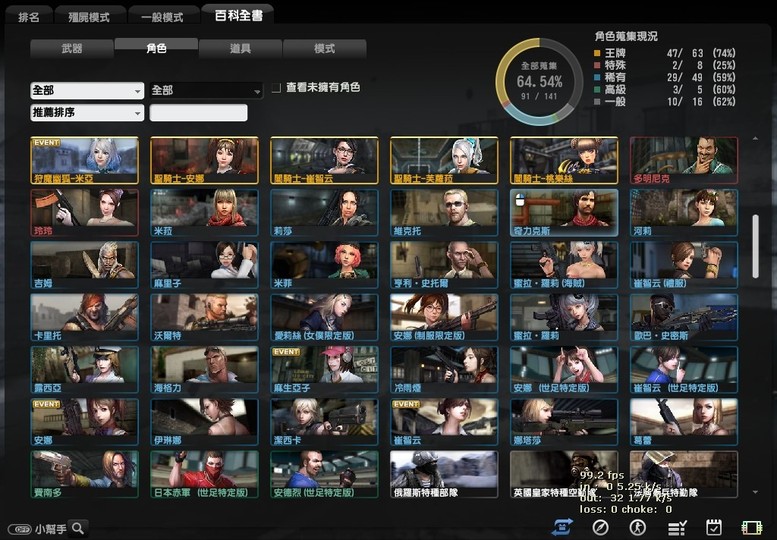Open the 闇騎士-格樂絲 character card
Image resolution: width=777 pixels, height=540 pixels.
pyautogui.click(x=564, y=161)
